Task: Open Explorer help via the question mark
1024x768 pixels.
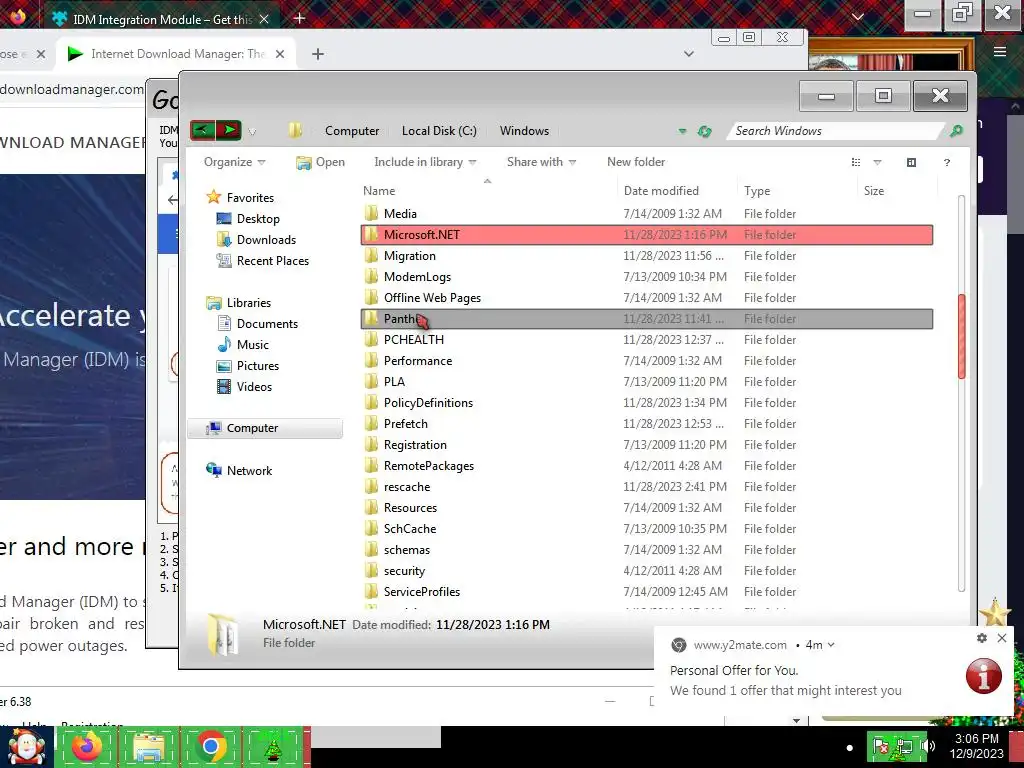Action: [947, 163]
